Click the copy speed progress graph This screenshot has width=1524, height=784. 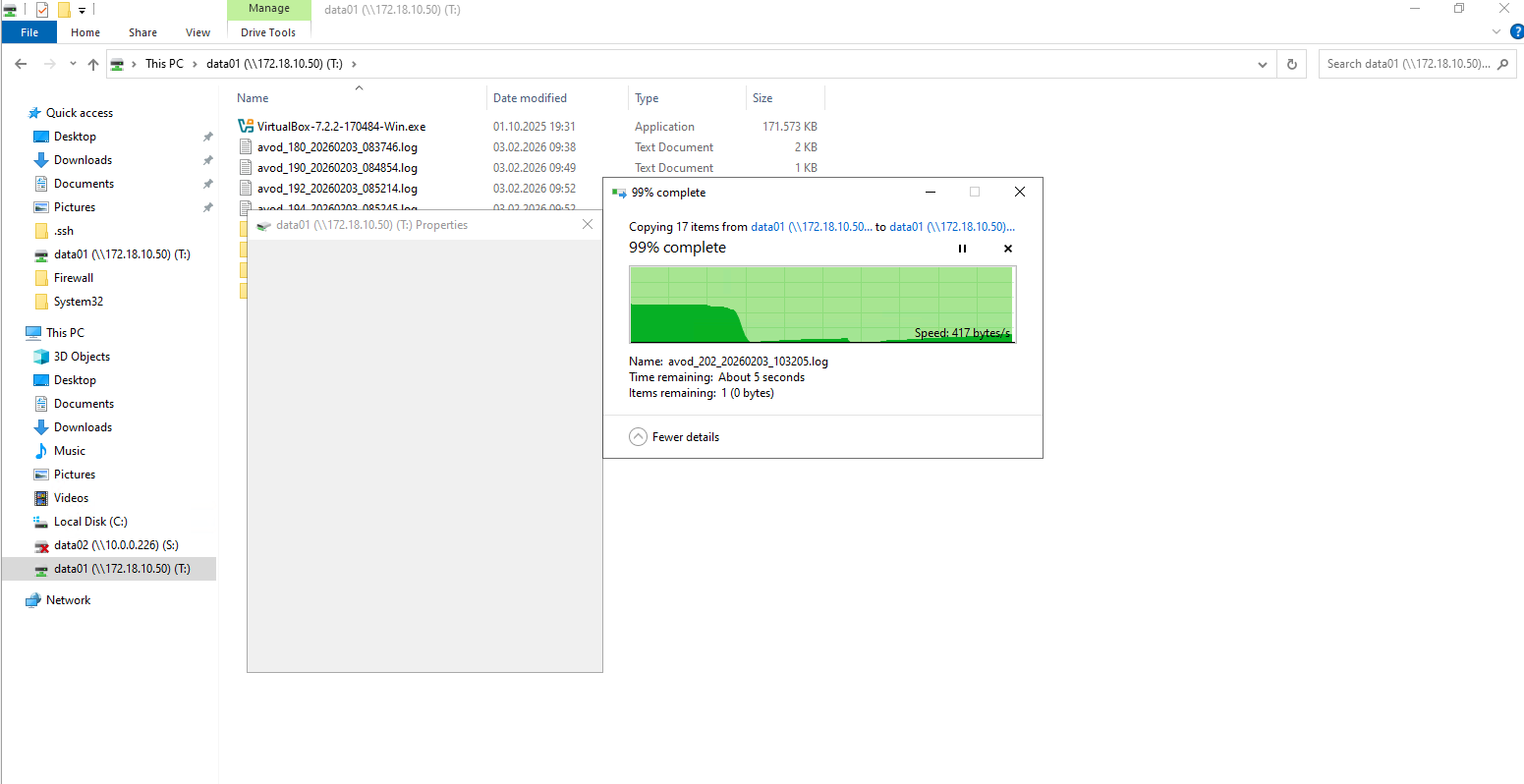tap(822, 305)
